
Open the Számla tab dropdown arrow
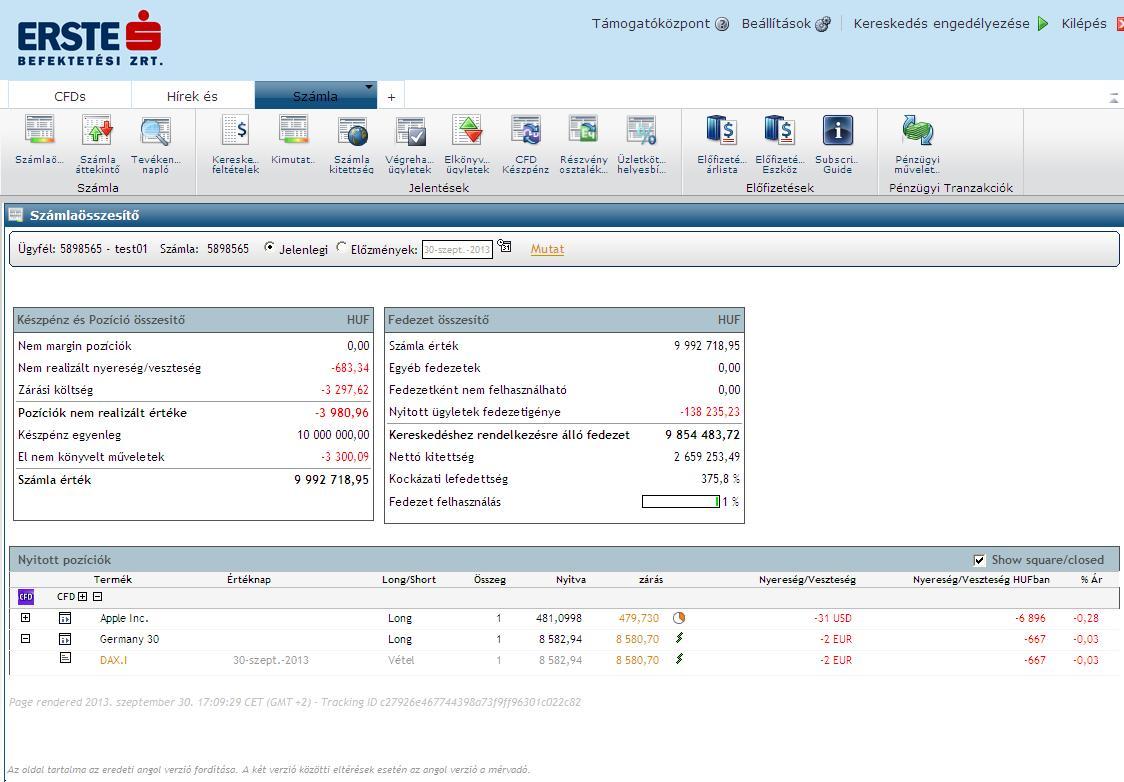point(368,87)
